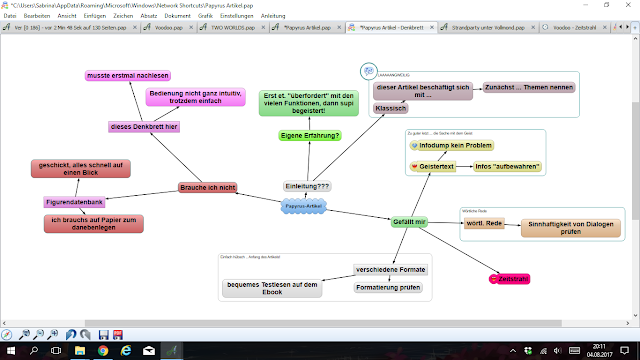Open Chrome from the Windows taskbar
Screen dimensions: 640x360
click(103, 351)
